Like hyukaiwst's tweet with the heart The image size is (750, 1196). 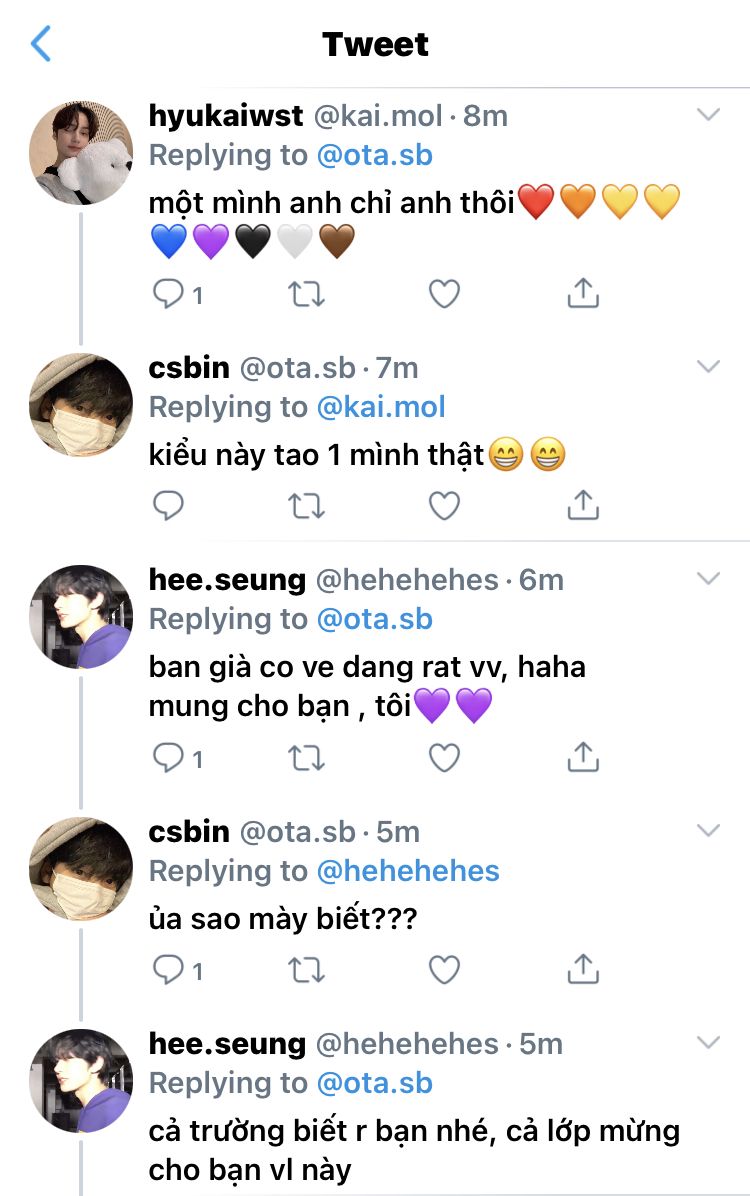(444, 294)
